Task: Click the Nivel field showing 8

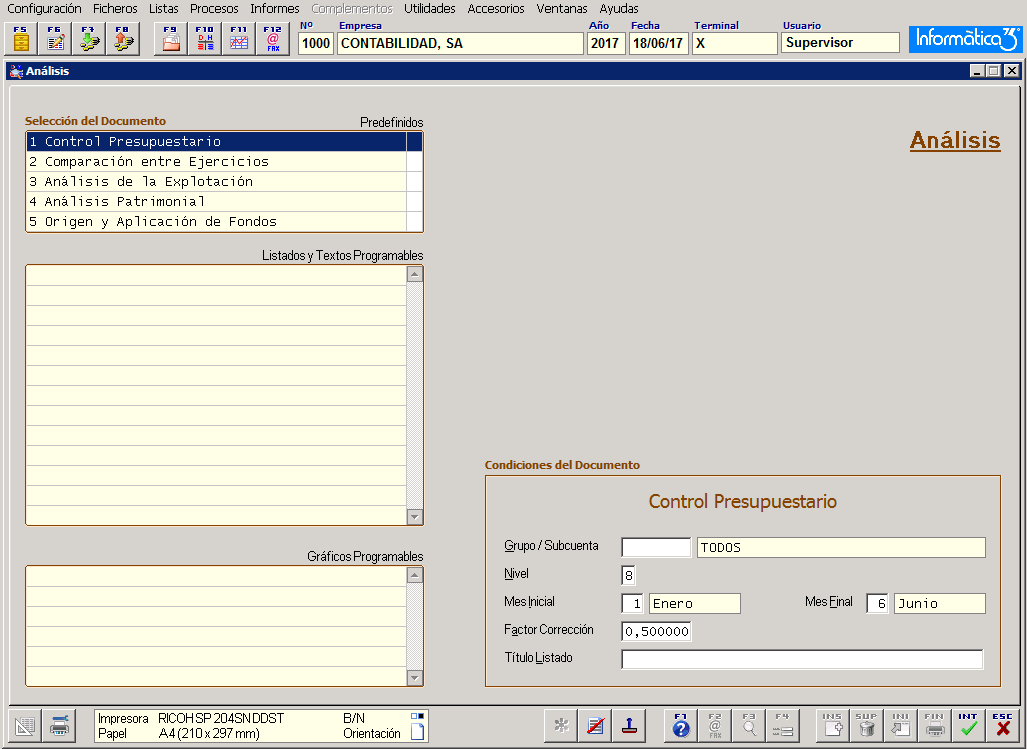Action: tap(628, 575)
